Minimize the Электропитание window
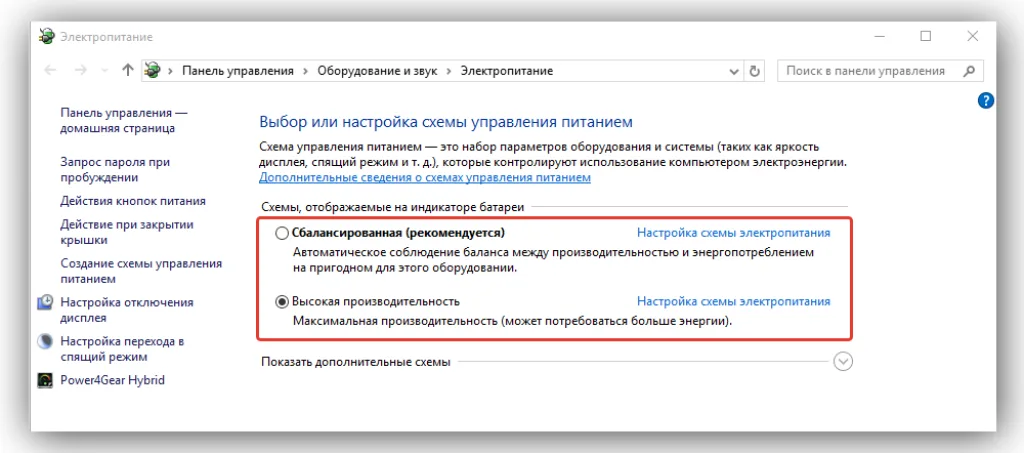1024x453 pixels. coord(878,37)
